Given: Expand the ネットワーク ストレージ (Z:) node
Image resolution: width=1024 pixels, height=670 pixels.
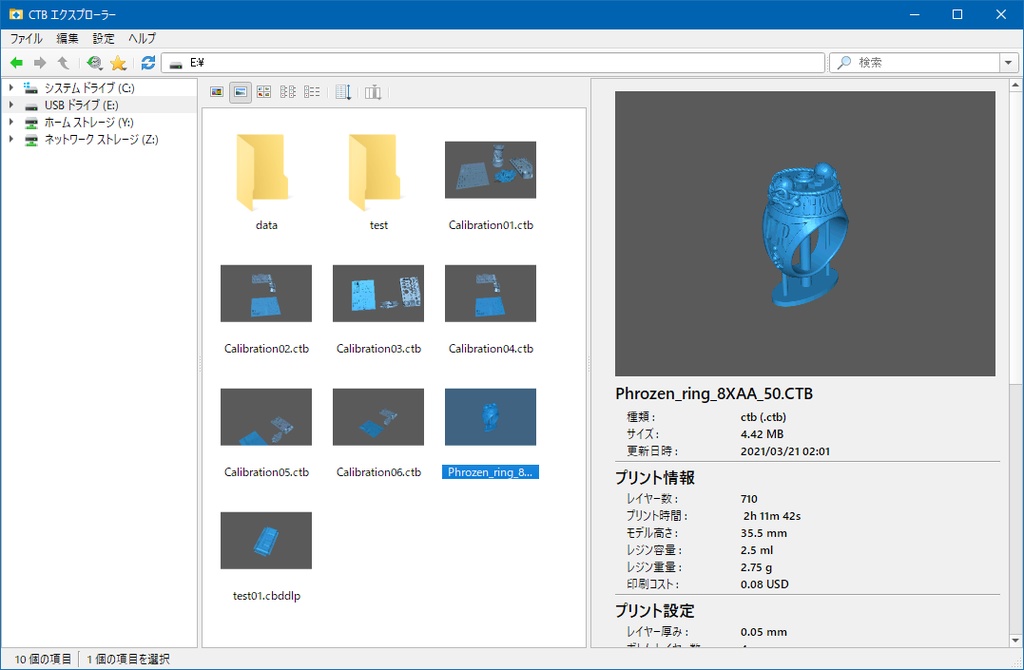Looking at the screenshot, I should pyautogui.click(x=11, y=139).
